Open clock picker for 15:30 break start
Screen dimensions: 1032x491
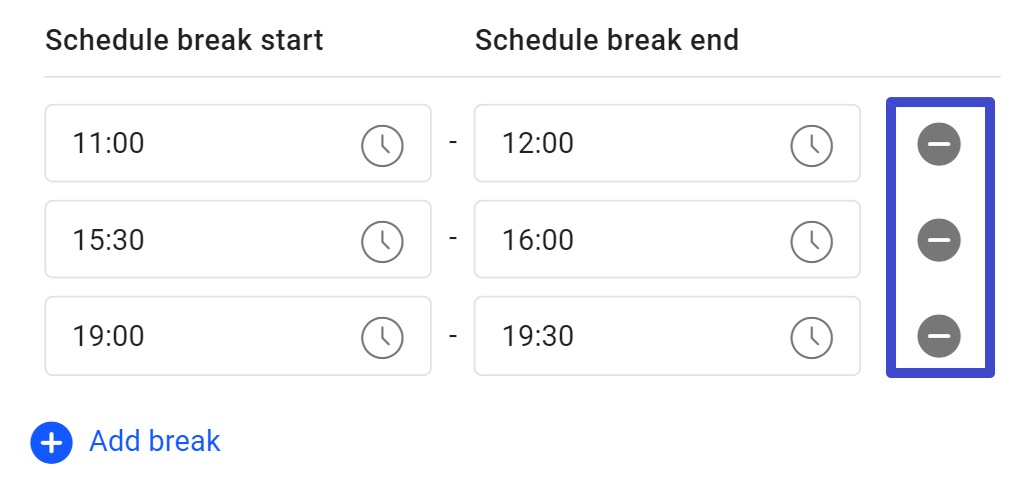point(382,242)
